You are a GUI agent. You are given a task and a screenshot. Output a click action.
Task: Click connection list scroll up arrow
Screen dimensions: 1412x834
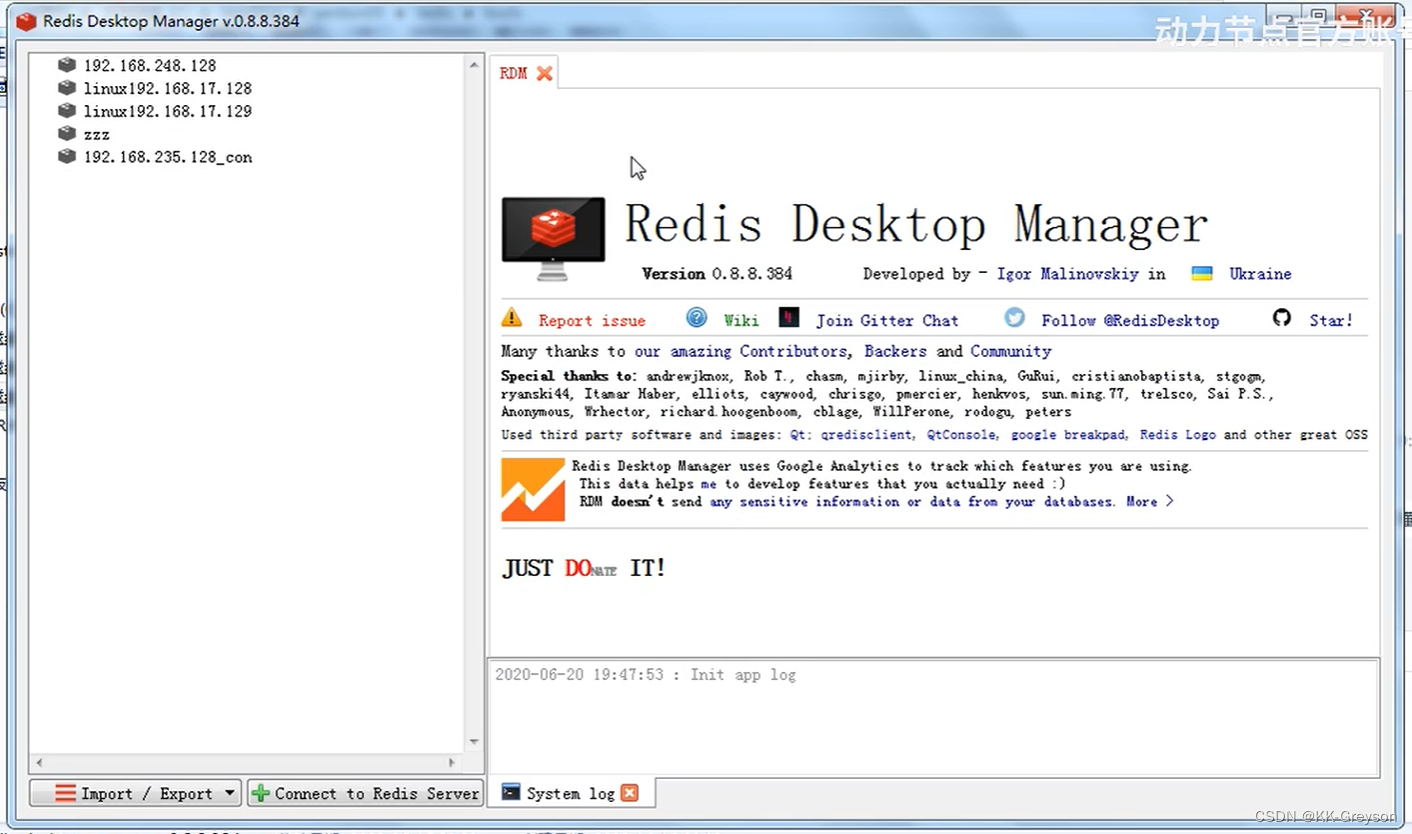(x=474, y=65)
